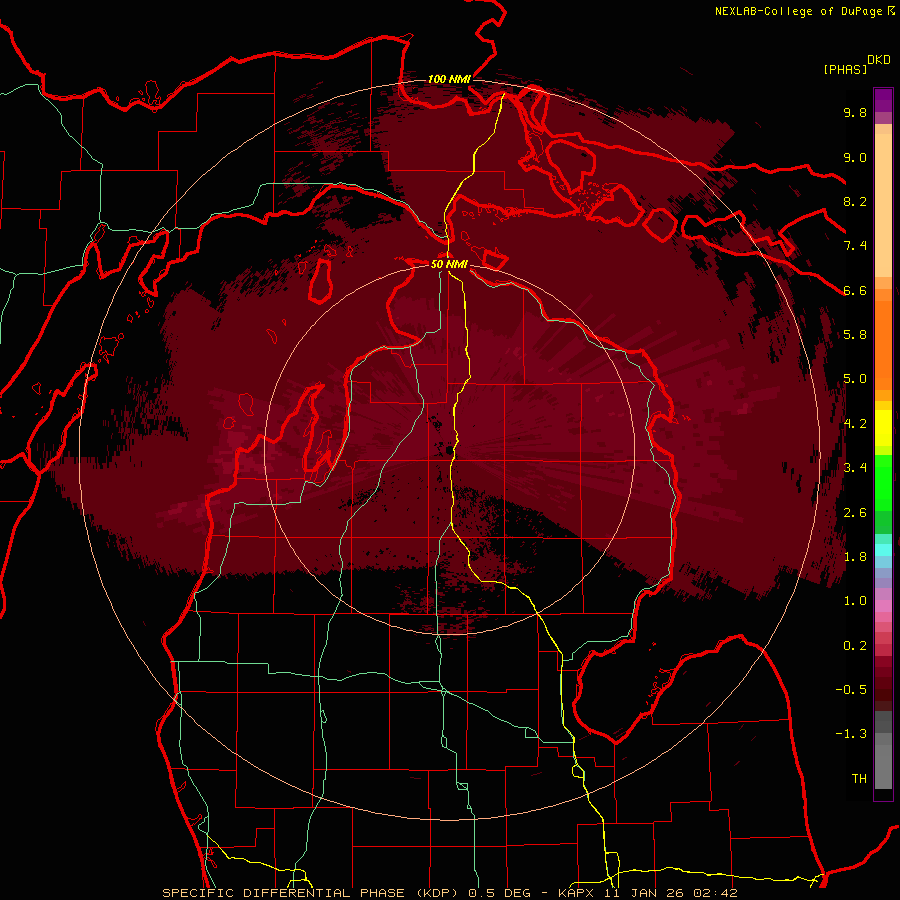Click the KAPX 11 JAN 26 02:42 timestamp
Viewport: 900px width, 900px height.
647,893
